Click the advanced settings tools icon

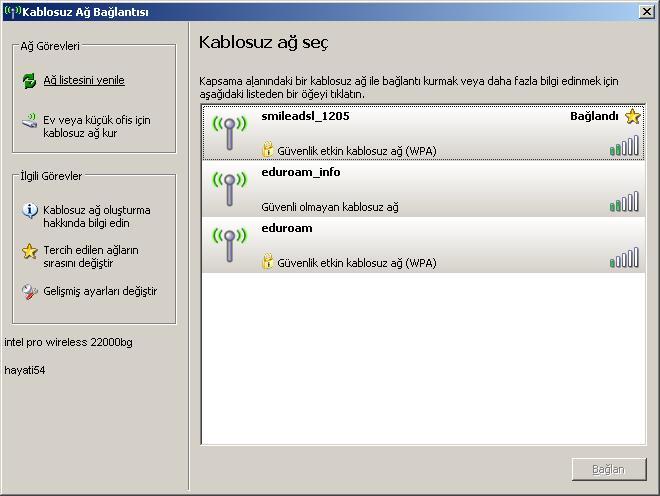(x=29, y=291)
